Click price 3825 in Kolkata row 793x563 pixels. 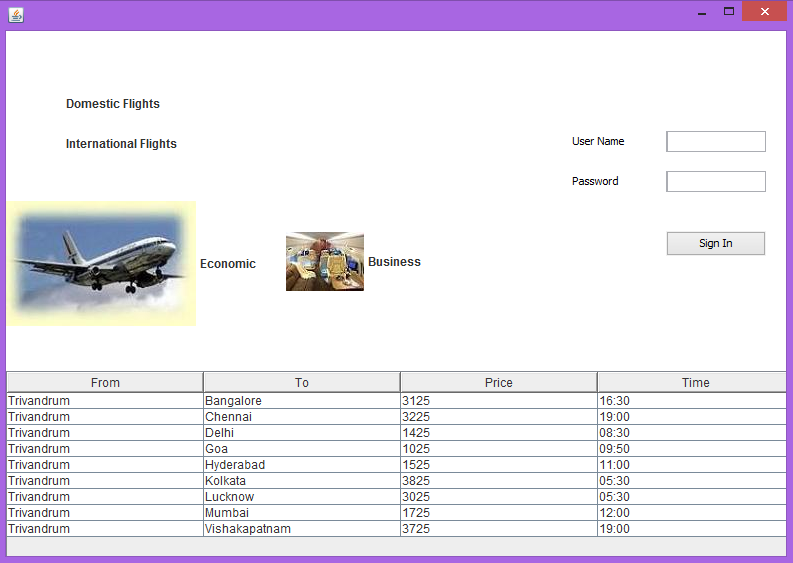point(499,481)
